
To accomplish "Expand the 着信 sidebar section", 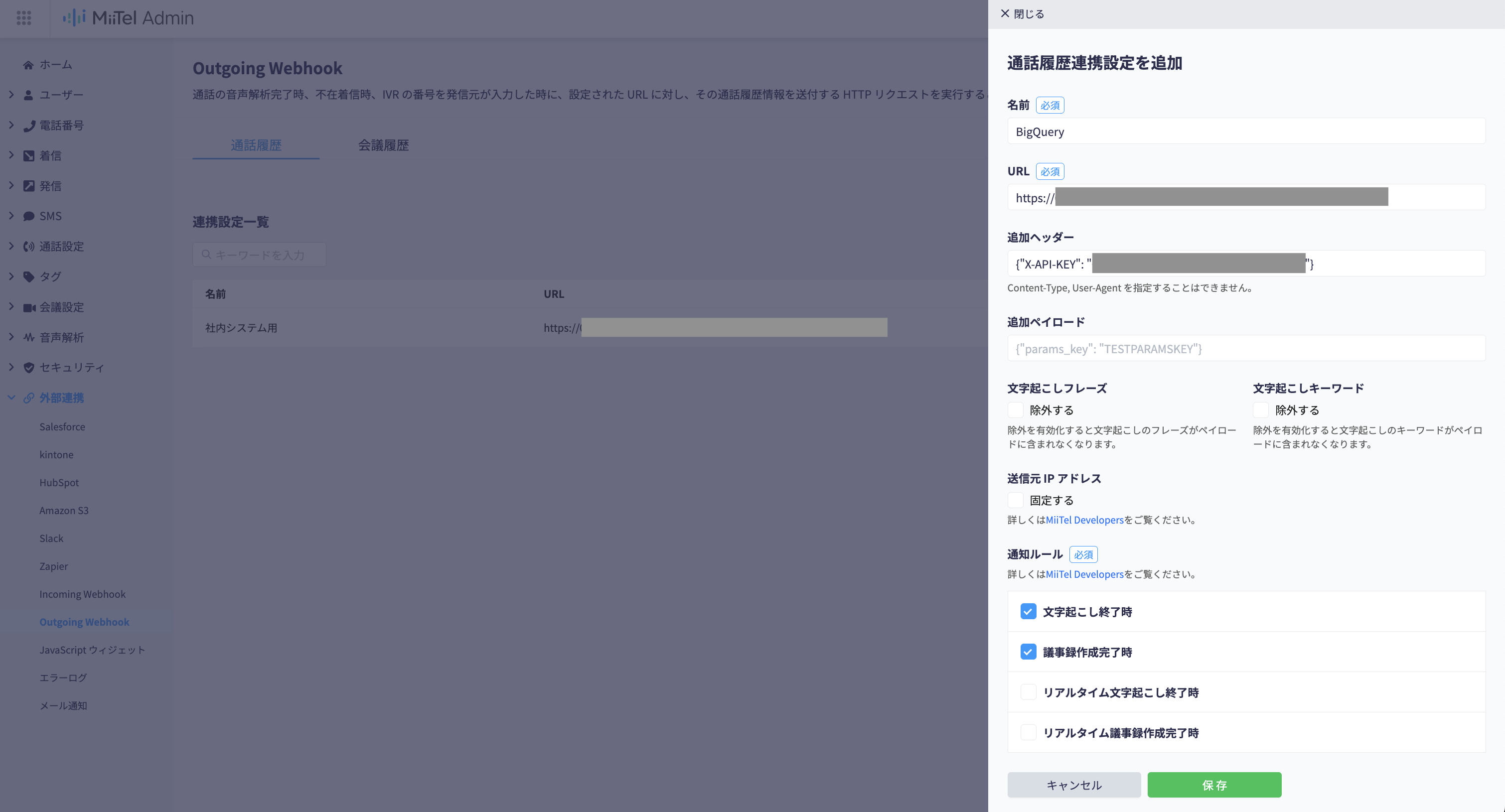I will coord(11,155).
